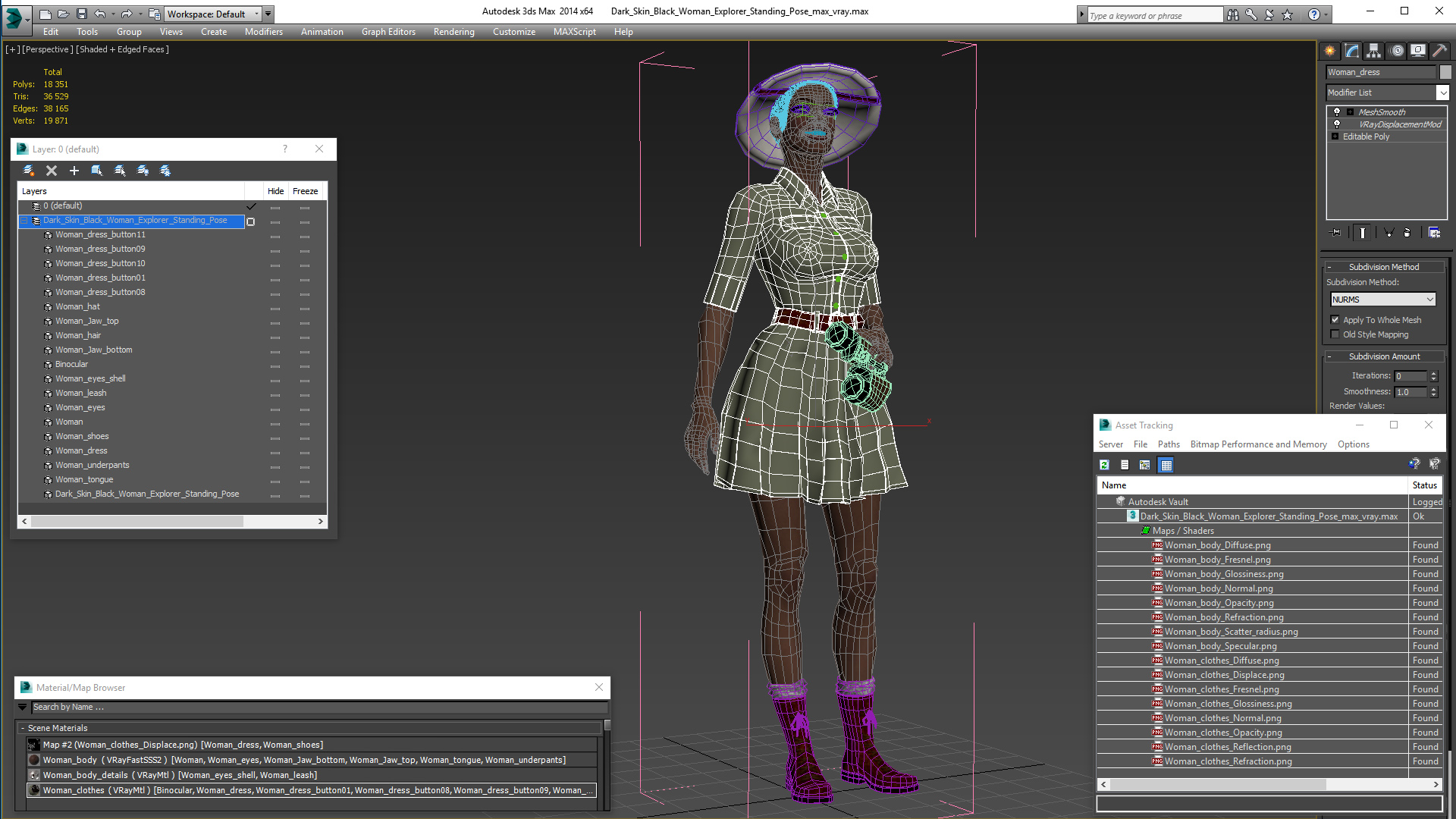This screenshot has height=819, width=1456.
Task: Switch to the Motion command panel tab
Action: 1397,51
